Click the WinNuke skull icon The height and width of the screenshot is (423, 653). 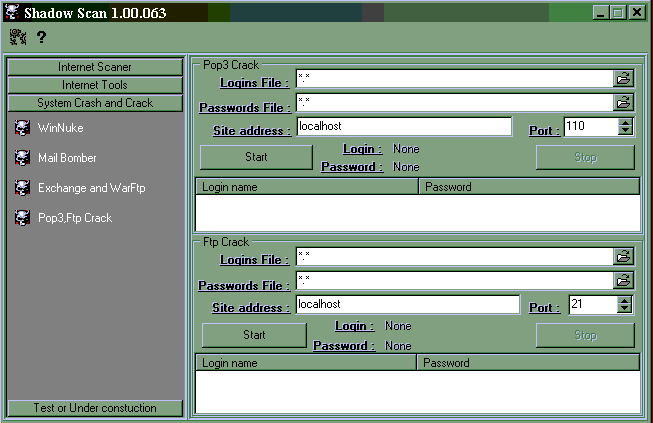pyautogui.click(x=22, y=128)
